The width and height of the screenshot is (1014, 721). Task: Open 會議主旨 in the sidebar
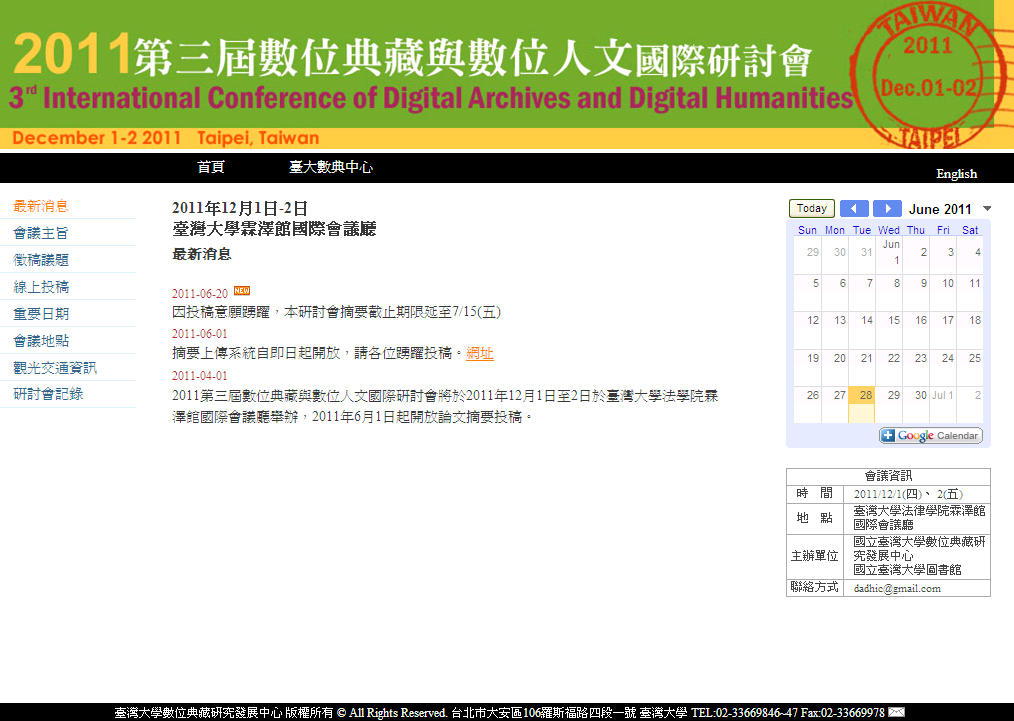(x=41, y=233)
